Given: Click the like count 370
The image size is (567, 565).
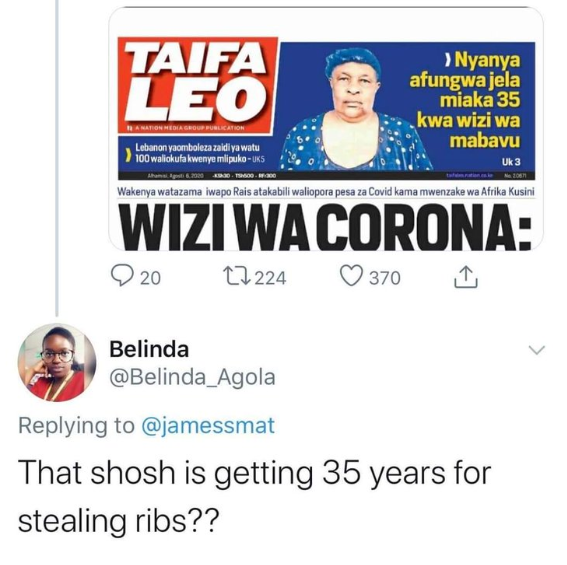Looking at the screenshot, I should (x=385, y=278).
